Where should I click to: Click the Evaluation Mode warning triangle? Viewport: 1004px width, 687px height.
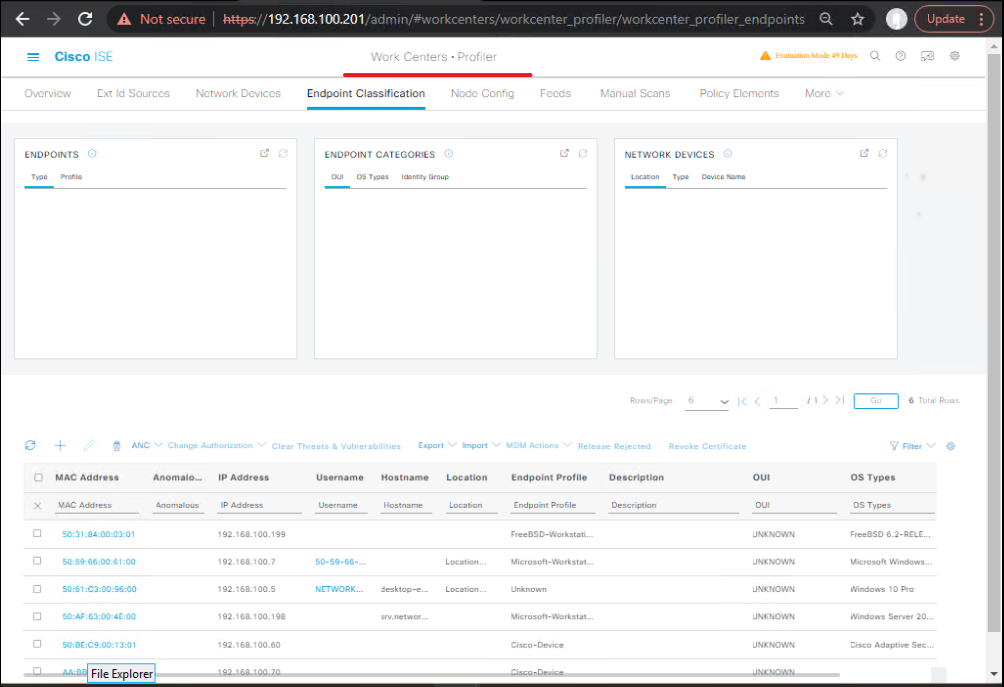click(x=765, y=56)
